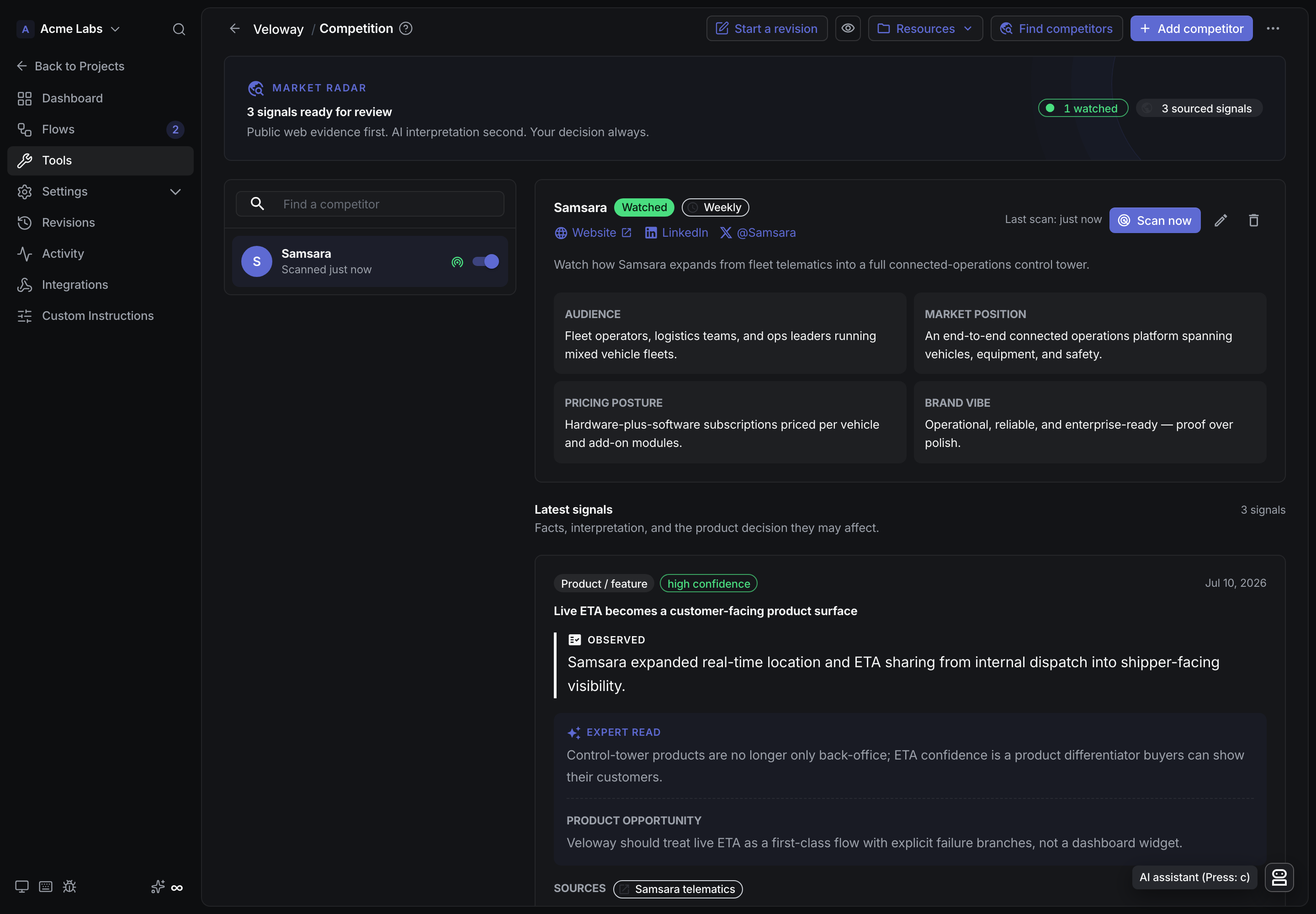Click the Latest signals heading
1316x914 pixels.
click(x=573, y=509)
